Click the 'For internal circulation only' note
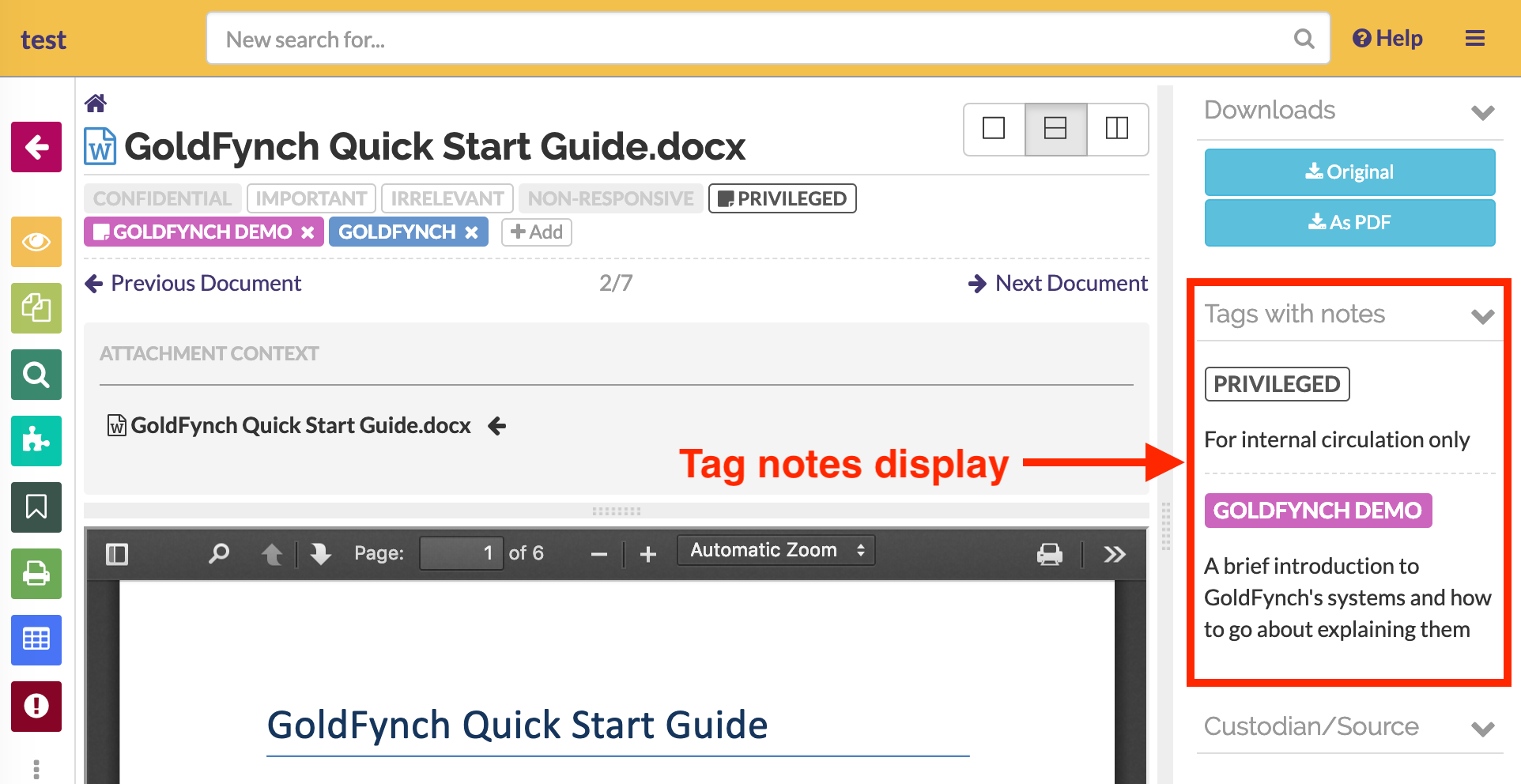This screenshot has width=1521, height=784. 1337,440
